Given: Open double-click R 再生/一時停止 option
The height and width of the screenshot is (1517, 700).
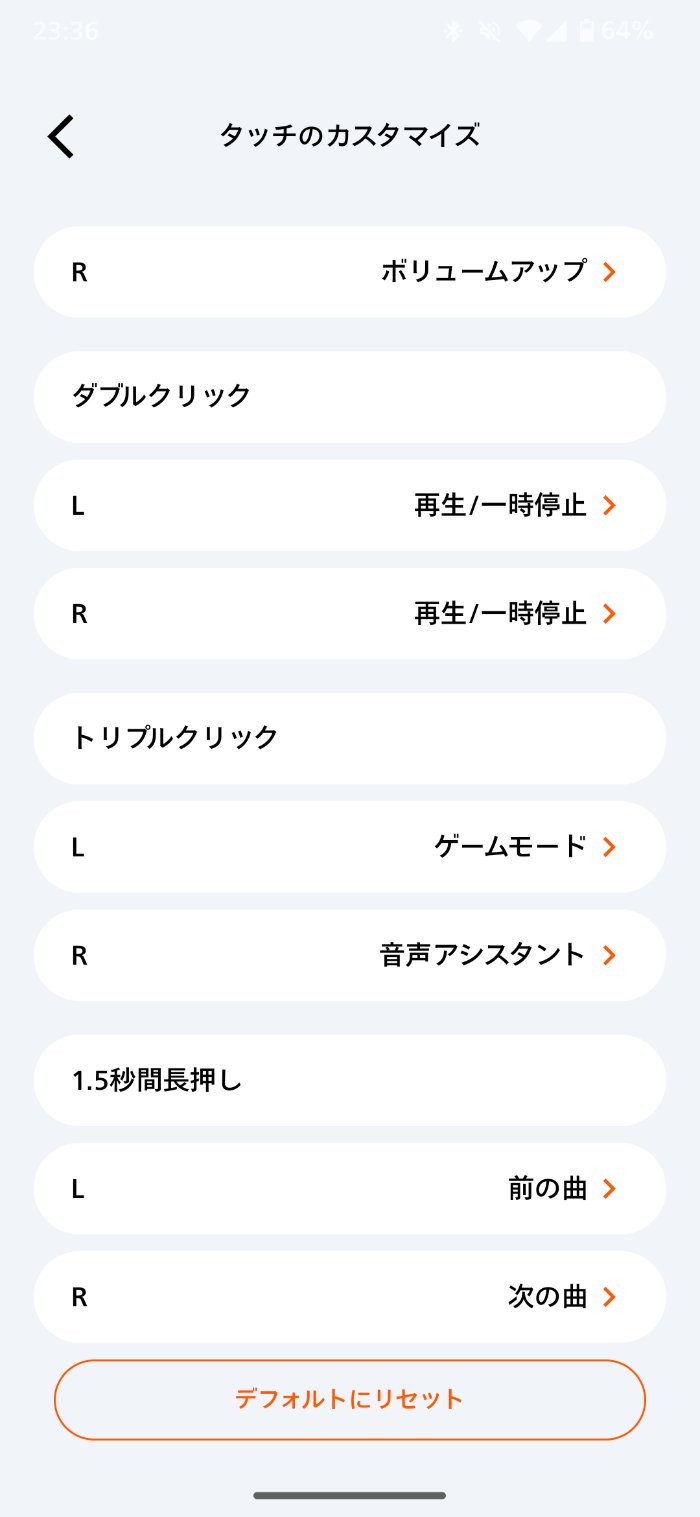Looking at the screenshot, I should (350, 614).
